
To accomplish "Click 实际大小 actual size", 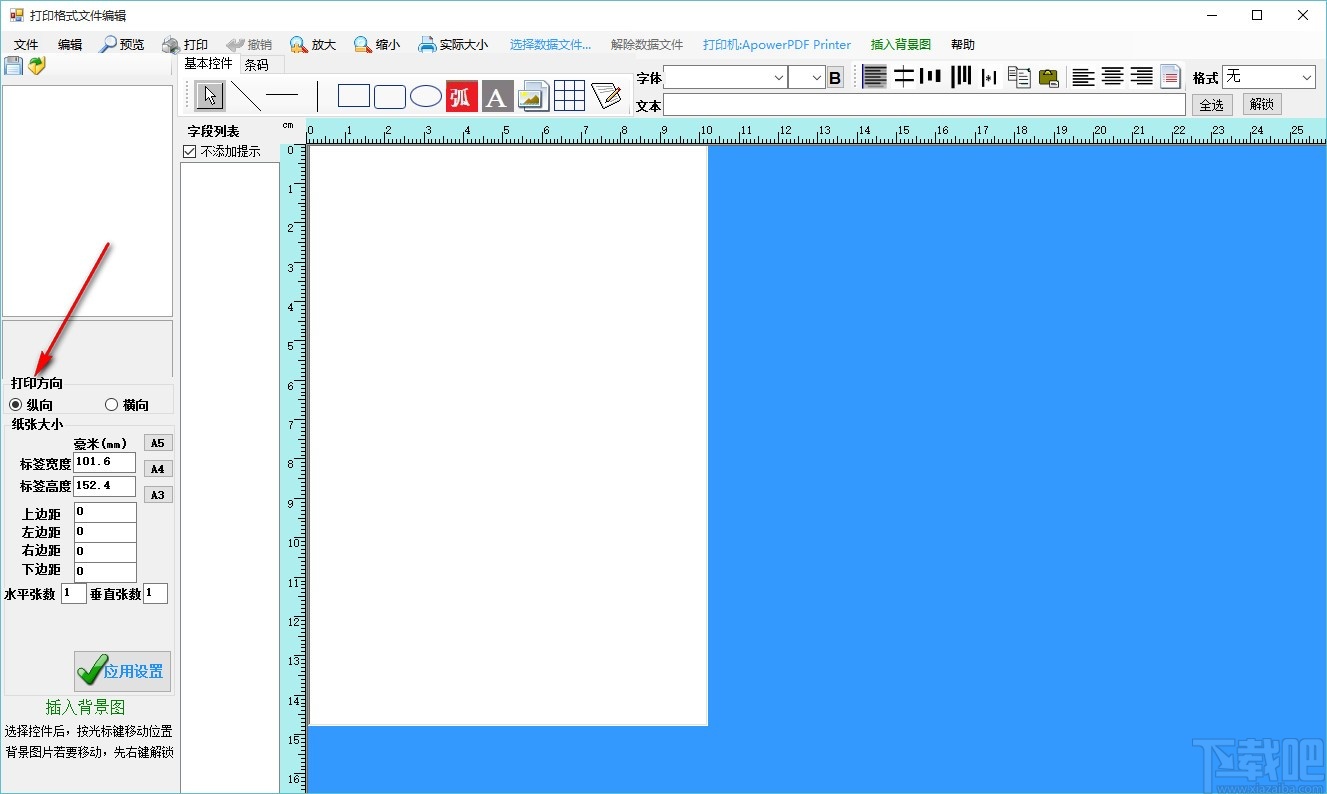I will point(453,45).
